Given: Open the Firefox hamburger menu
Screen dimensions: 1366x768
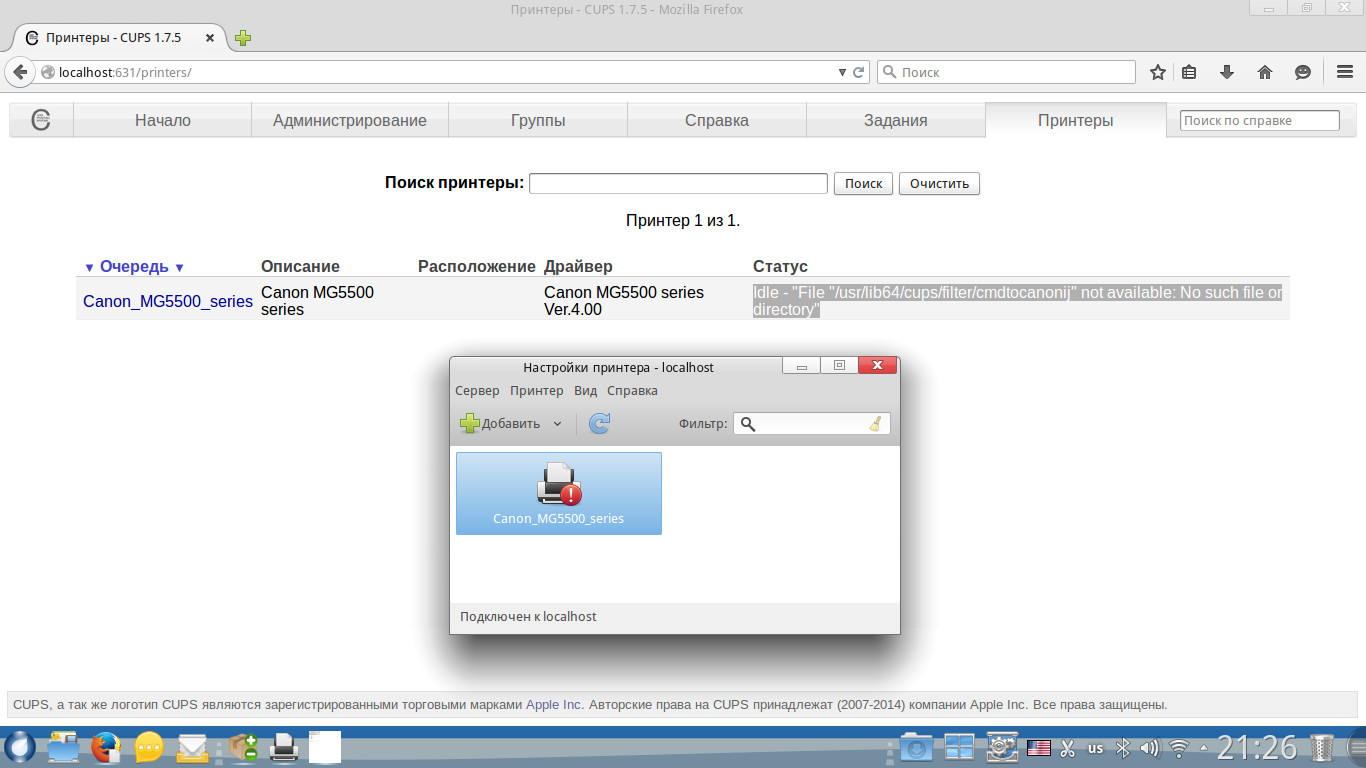Looking at the screenshot, I should tap(1345, 72).
